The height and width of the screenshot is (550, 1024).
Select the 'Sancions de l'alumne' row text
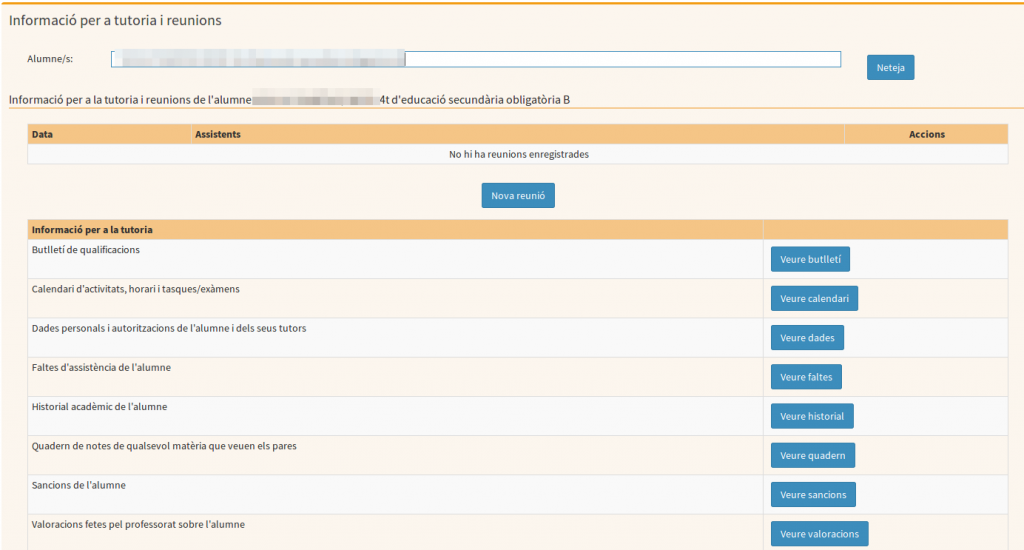79,485
